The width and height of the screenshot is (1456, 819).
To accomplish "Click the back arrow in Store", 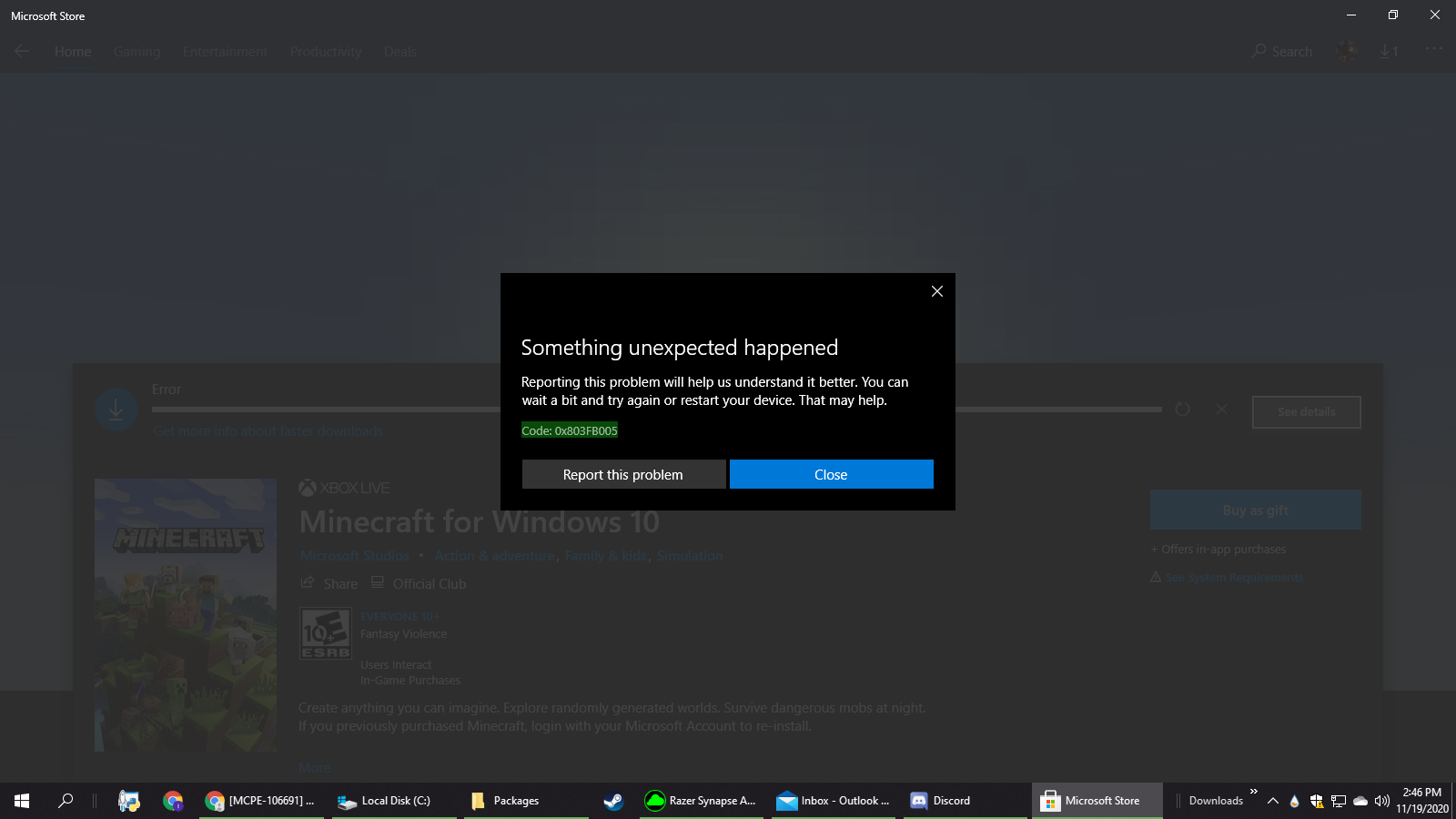I will (22, 52).
